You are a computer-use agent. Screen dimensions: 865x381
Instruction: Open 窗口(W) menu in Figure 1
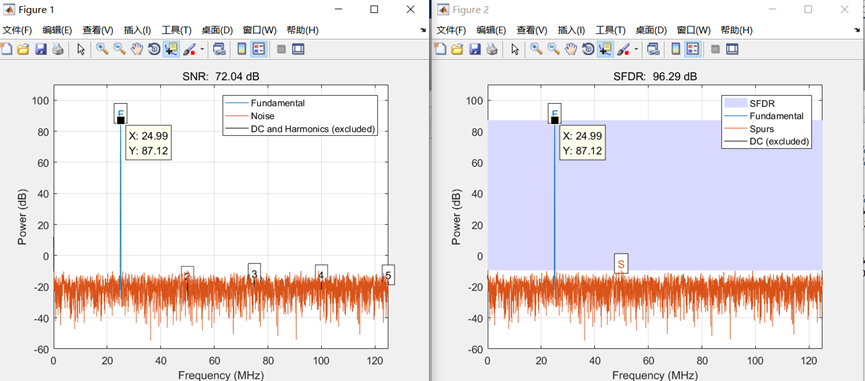click(260, 30)
